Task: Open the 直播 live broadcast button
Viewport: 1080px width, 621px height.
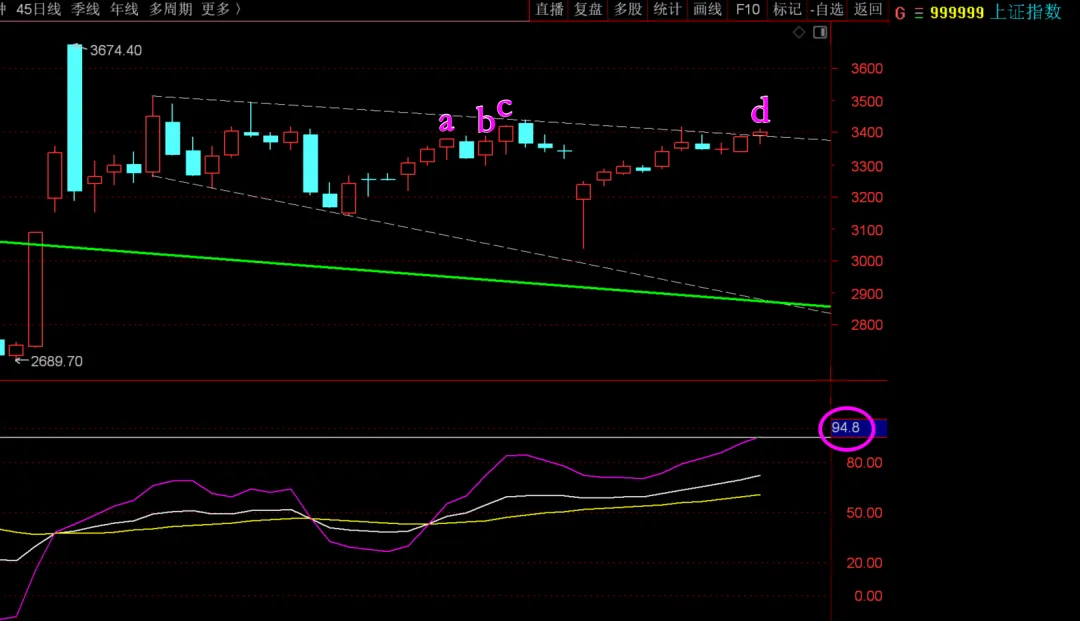Action: click(549, 10)
